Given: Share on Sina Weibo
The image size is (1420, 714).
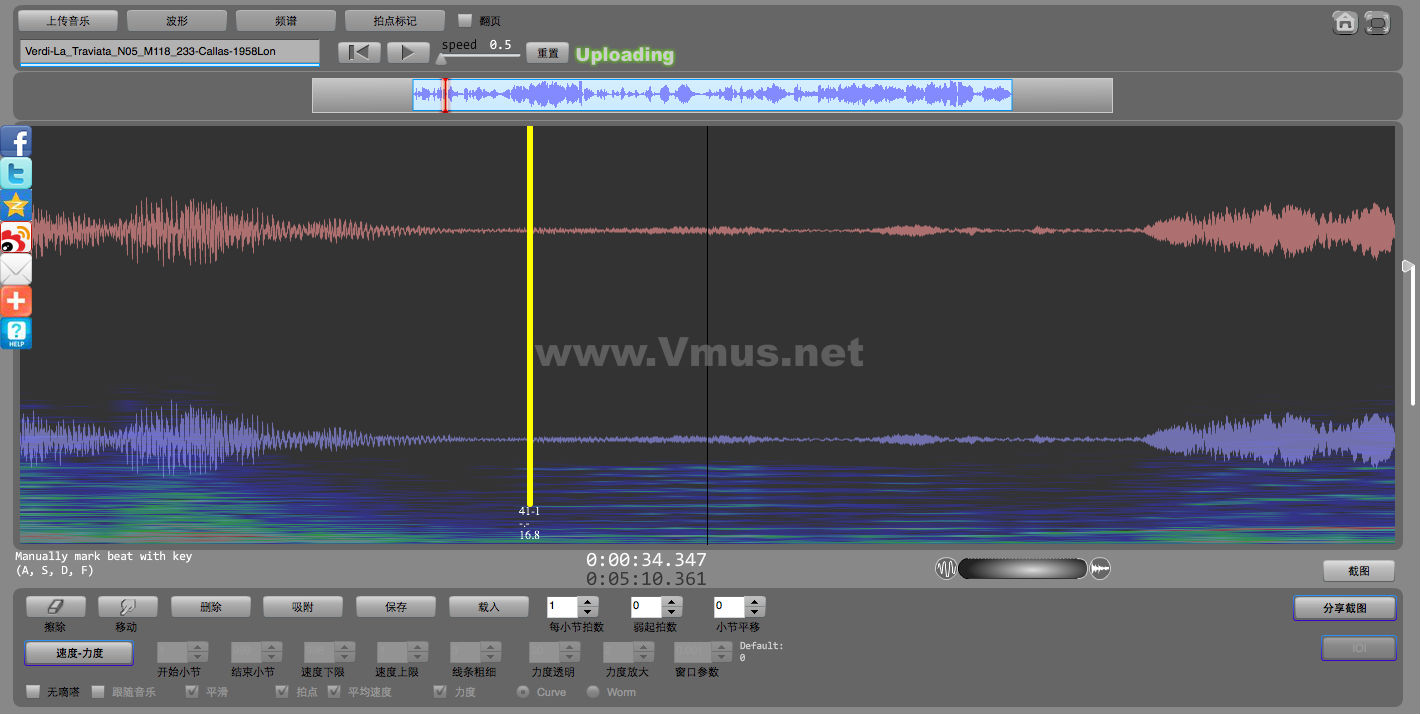Looking at the screenshot, I should pyautogui.click(x=16, y=237).
